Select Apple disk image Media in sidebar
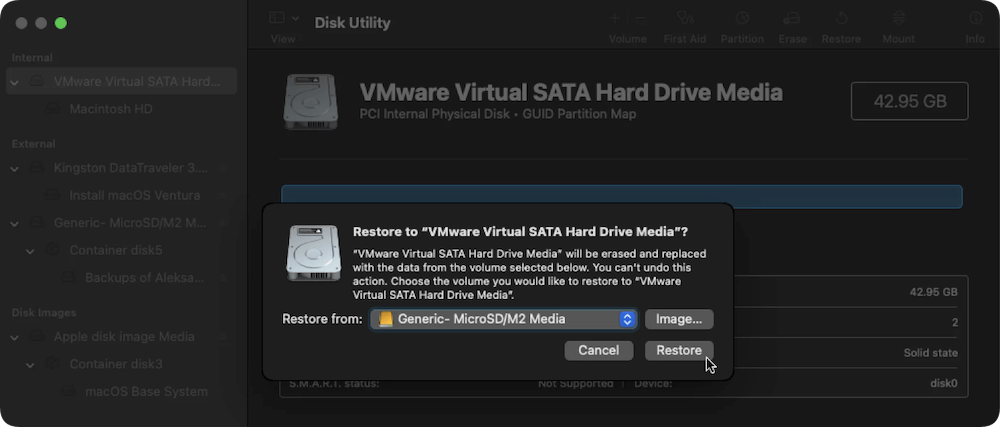 tap(124, 337)
